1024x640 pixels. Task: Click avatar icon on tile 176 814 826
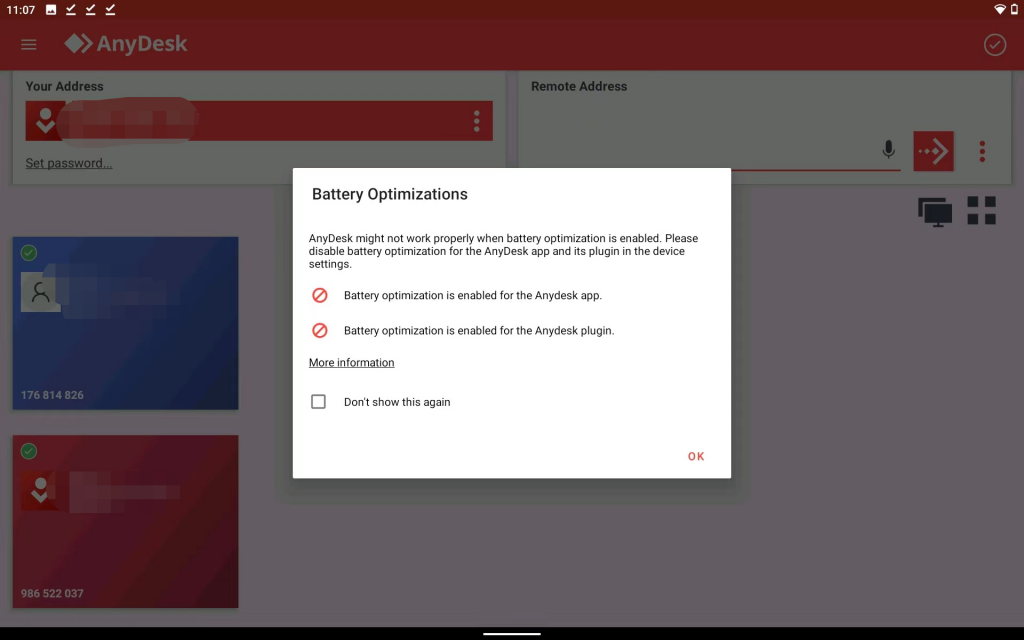pyautogui.click(x=40, y=292)
